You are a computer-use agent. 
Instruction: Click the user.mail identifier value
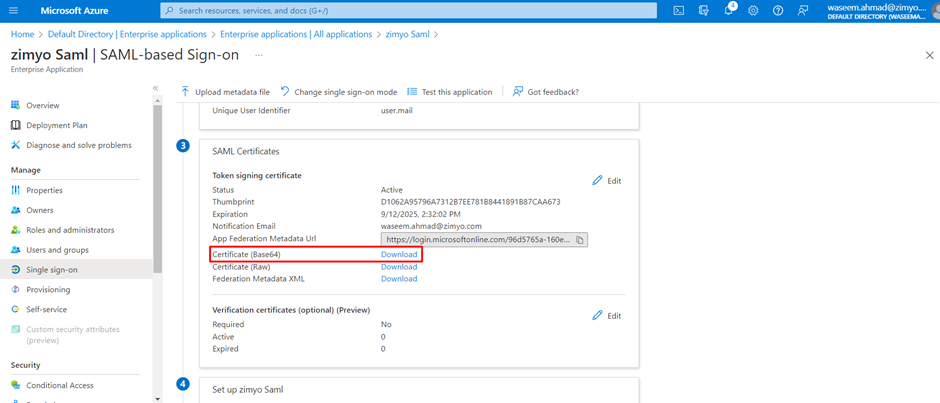point(396,111)
